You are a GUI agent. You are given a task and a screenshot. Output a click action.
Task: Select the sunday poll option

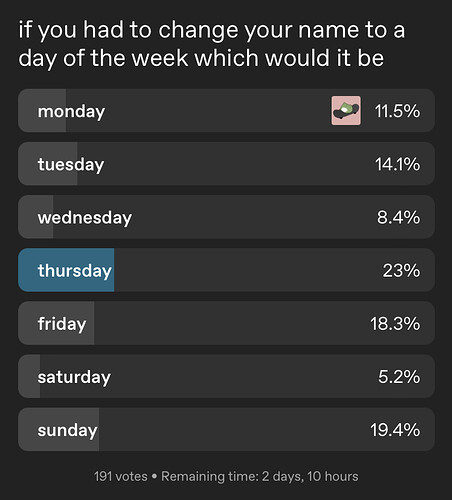pos(226,430)
